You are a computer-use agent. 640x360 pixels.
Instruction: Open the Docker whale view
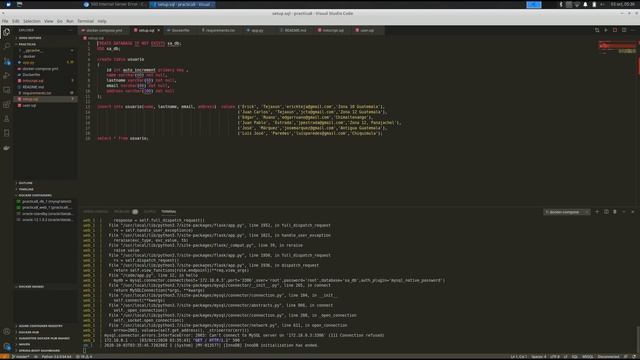7,148
